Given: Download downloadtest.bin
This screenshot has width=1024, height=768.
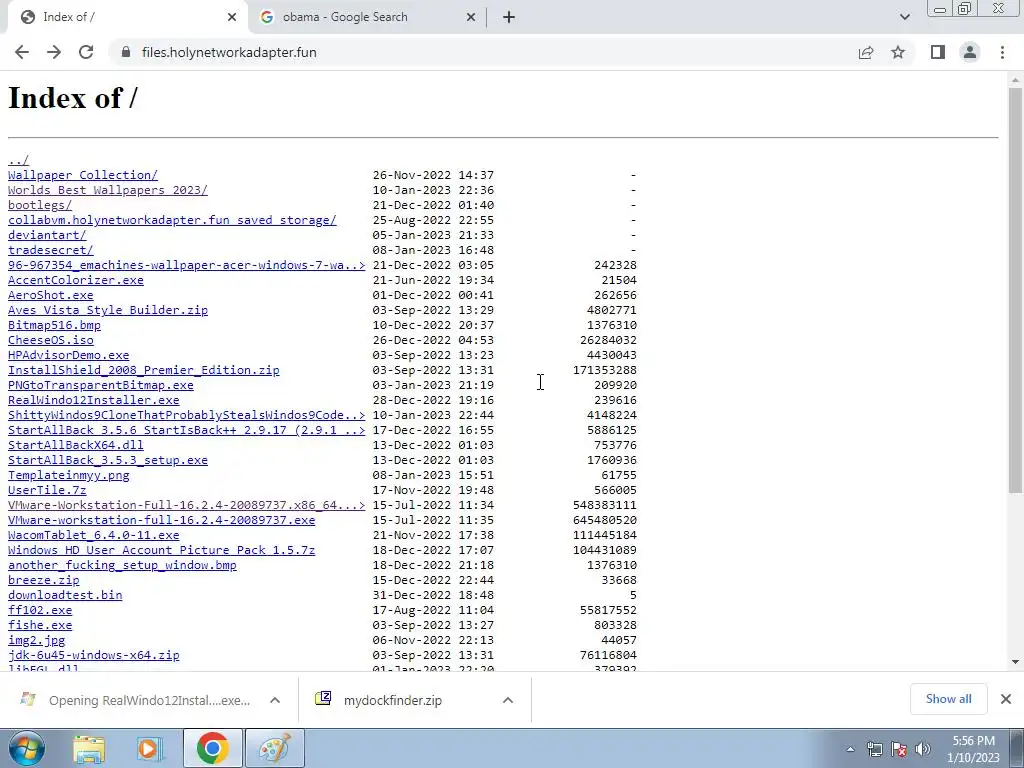Looking at the screenshot, I should pos(65,596).
